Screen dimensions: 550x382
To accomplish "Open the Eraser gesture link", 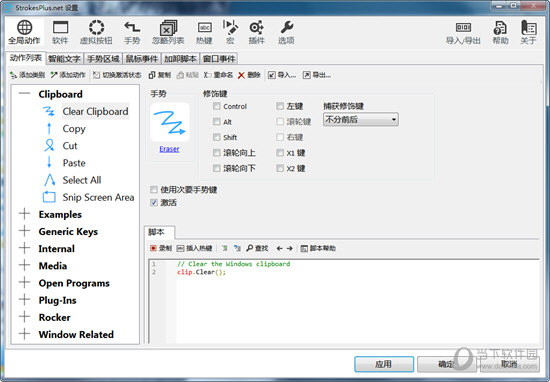I will click(x=169, y=149).
